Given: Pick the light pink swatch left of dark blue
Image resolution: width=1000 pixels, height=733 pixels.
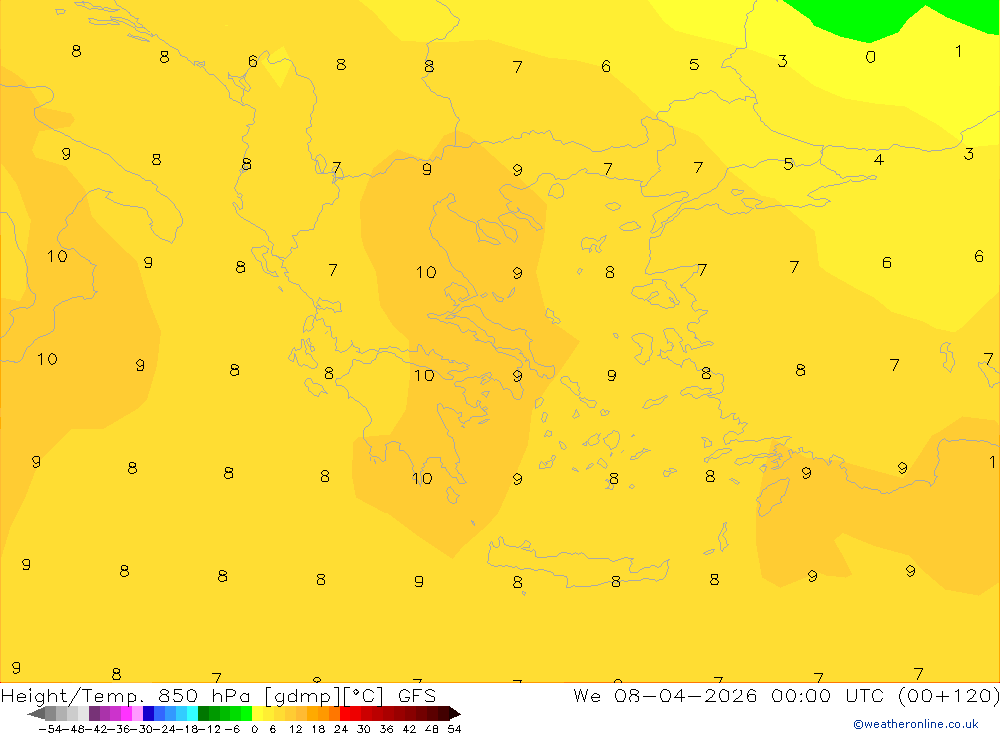Looking at the screenshot, I should pyautogui.click(x=137, y=713).
